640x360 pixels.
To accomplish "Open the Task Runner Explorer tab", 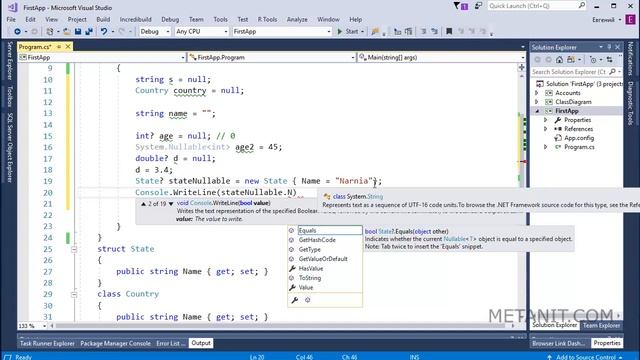I will tap(47, 343).
